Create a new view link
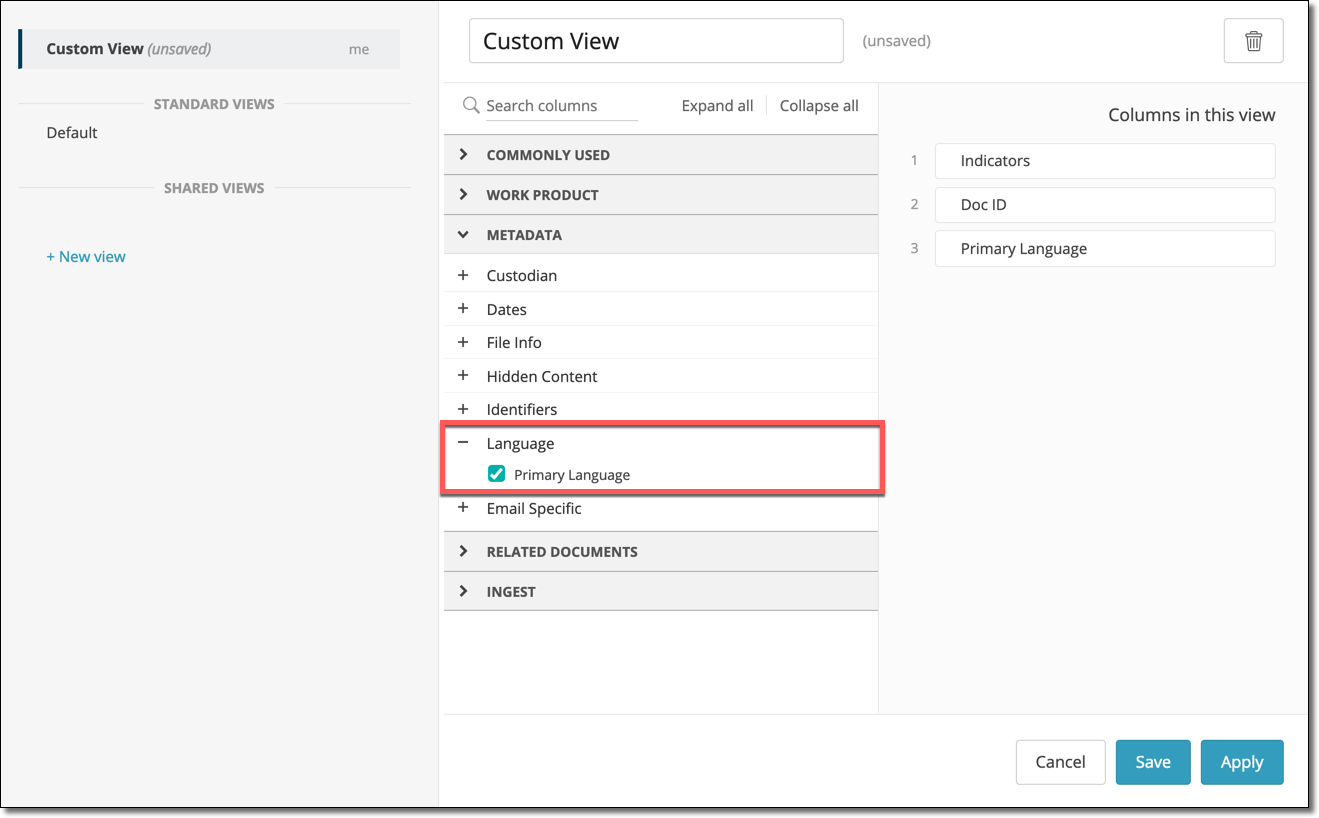 86,257
